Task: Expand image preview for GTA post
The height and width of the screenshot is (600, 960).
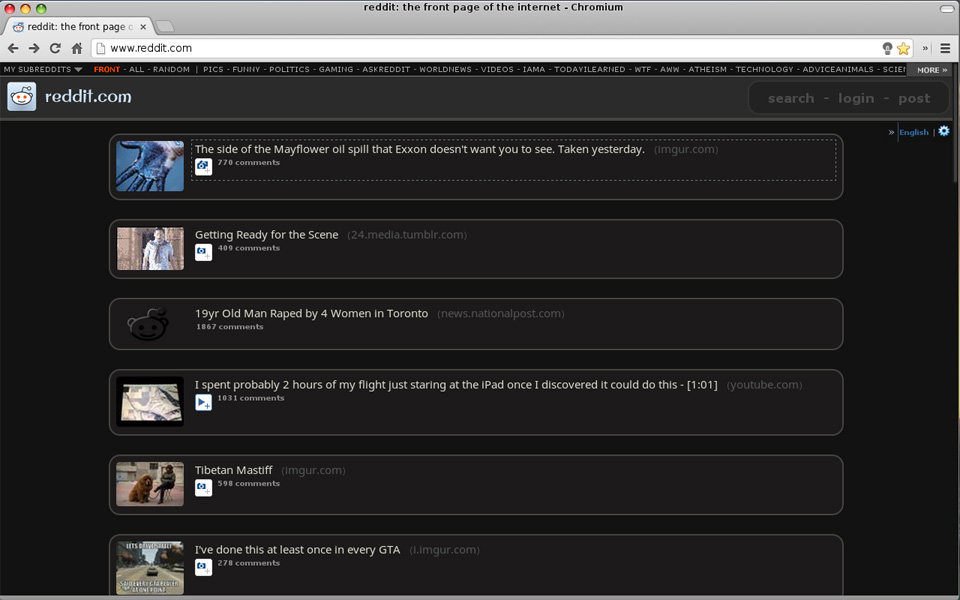Action: pos(204,568)
